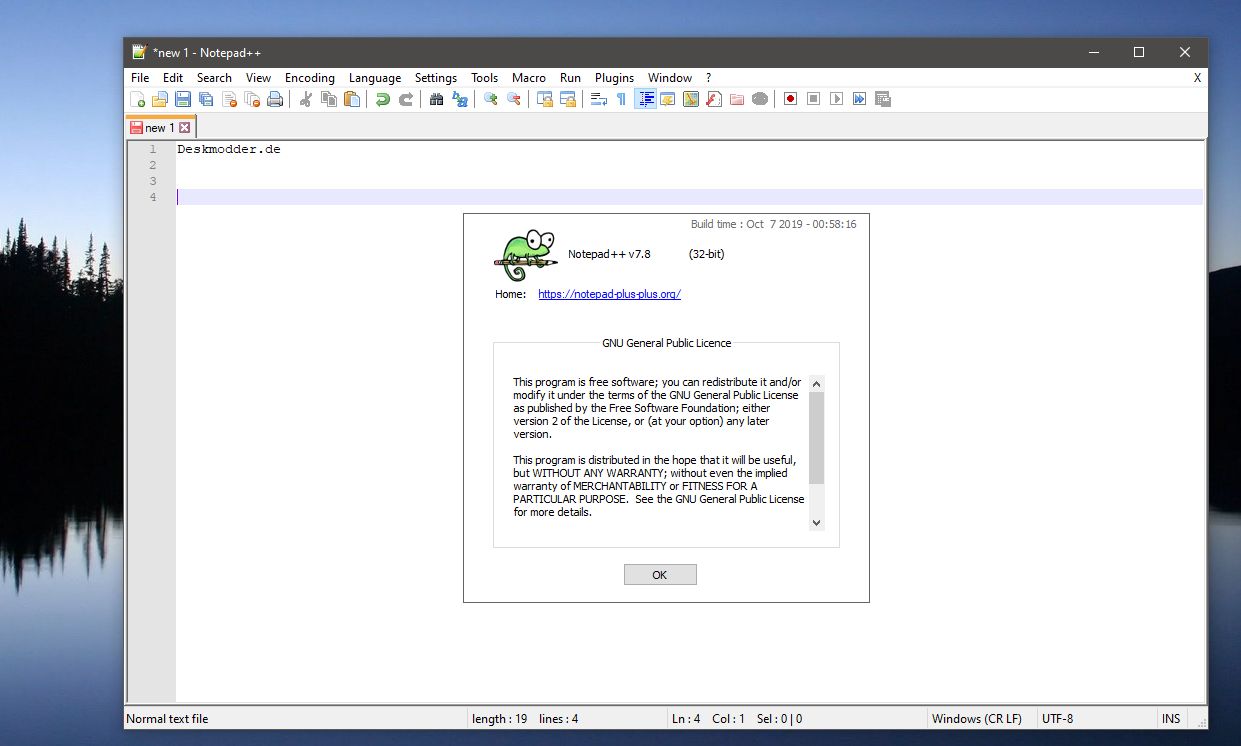The image size is (1241, 746).
Task: Open the Edit menu
Action: tap(173, 77)
